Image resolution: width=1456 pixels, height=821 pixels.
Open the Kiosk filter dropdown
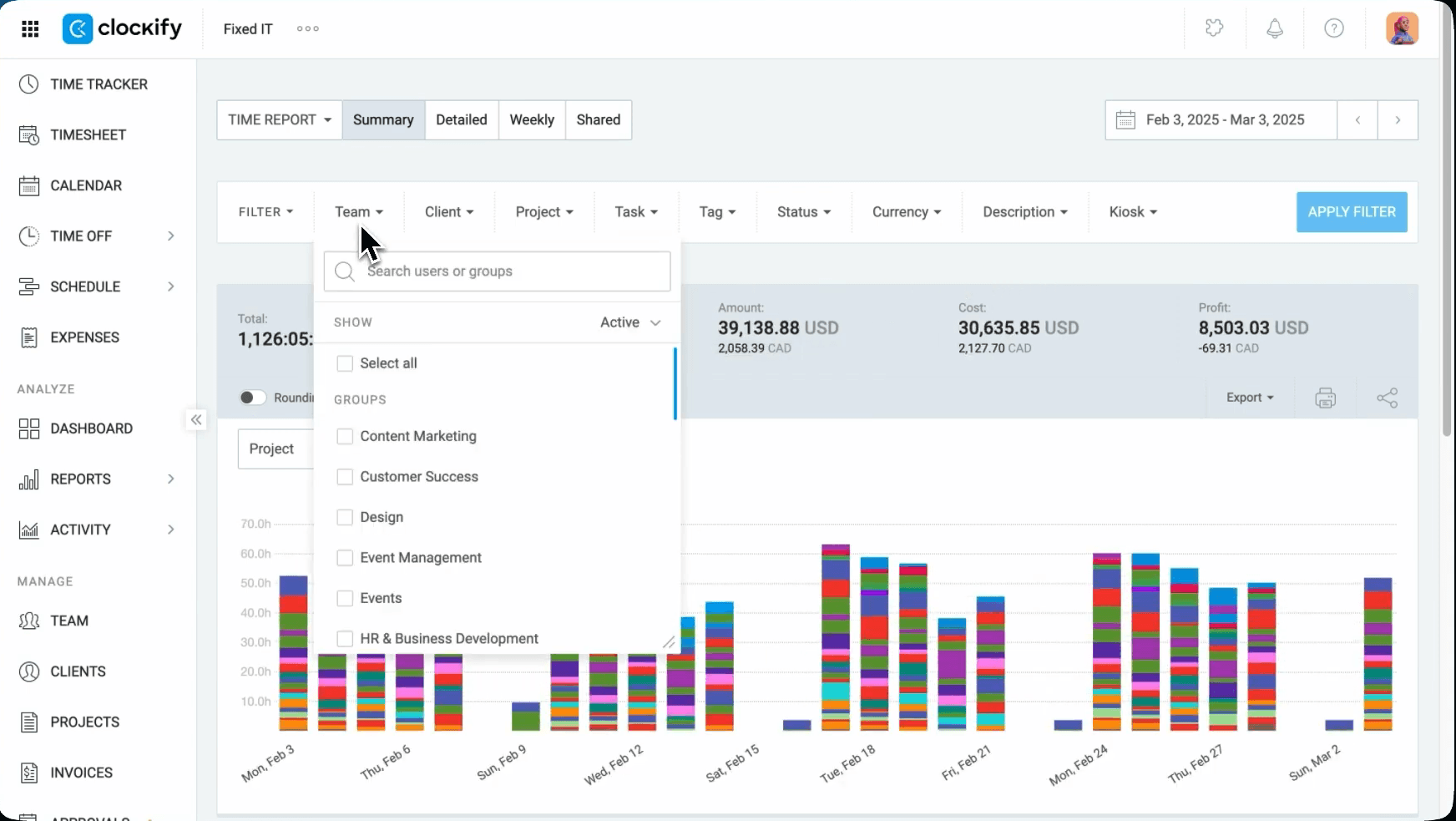click(1133, 212)
